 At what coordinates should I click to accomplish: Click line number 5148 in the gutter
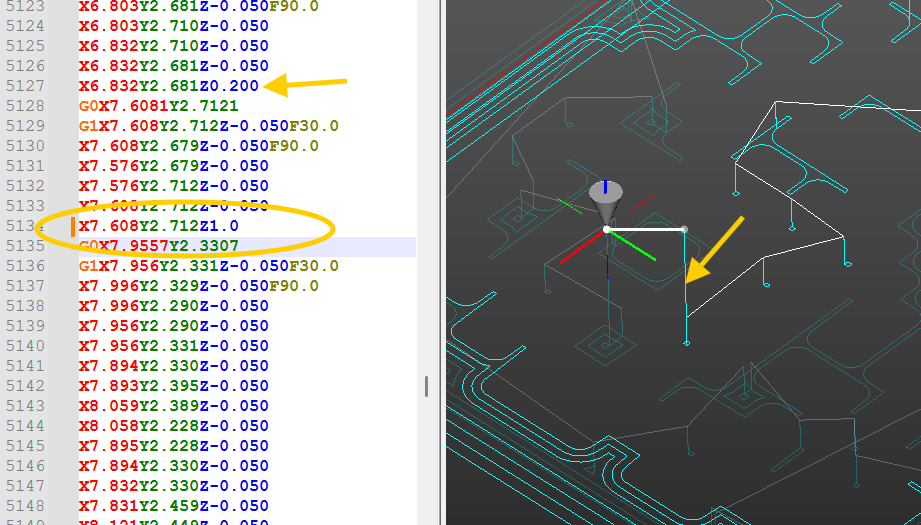[24, 506]
